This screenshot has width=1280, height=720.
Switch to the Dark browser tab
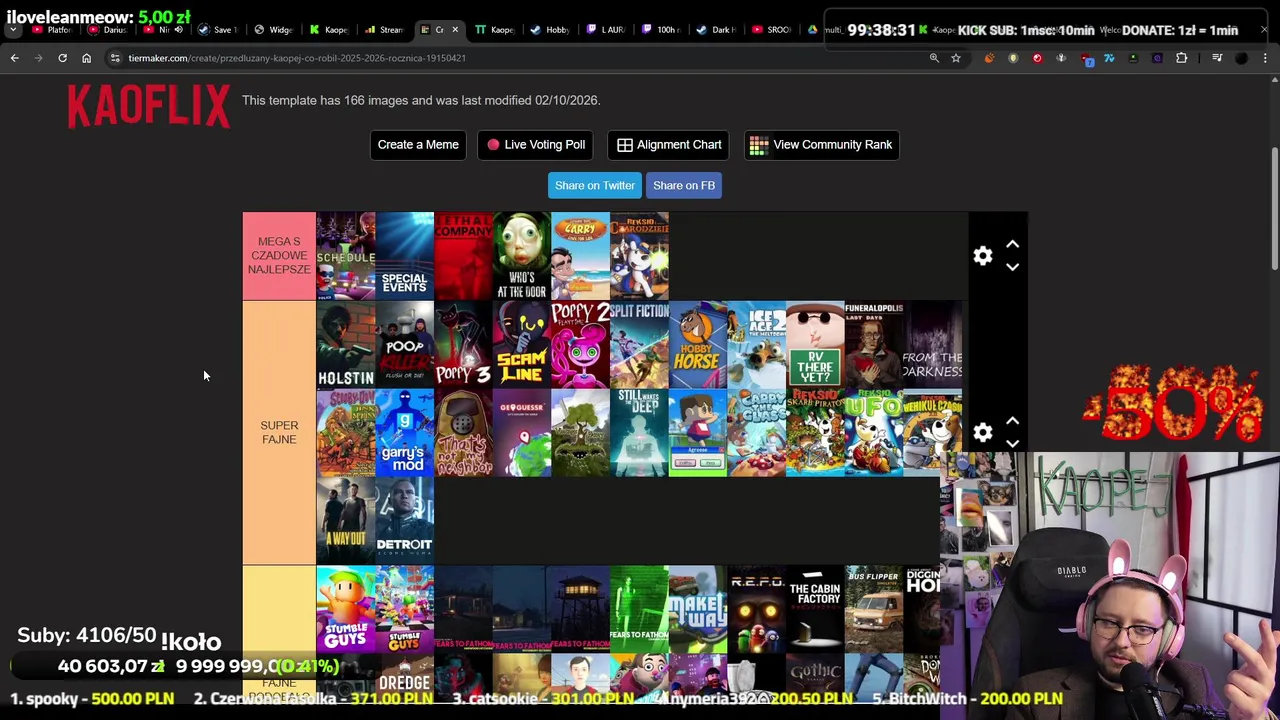714,29
